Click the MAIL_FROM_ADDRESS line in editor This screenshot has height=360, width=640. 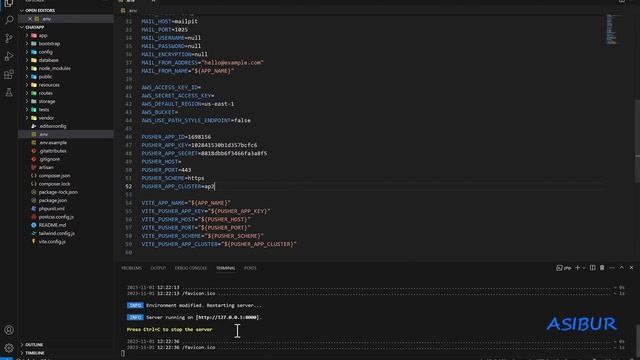pos(202,63)
